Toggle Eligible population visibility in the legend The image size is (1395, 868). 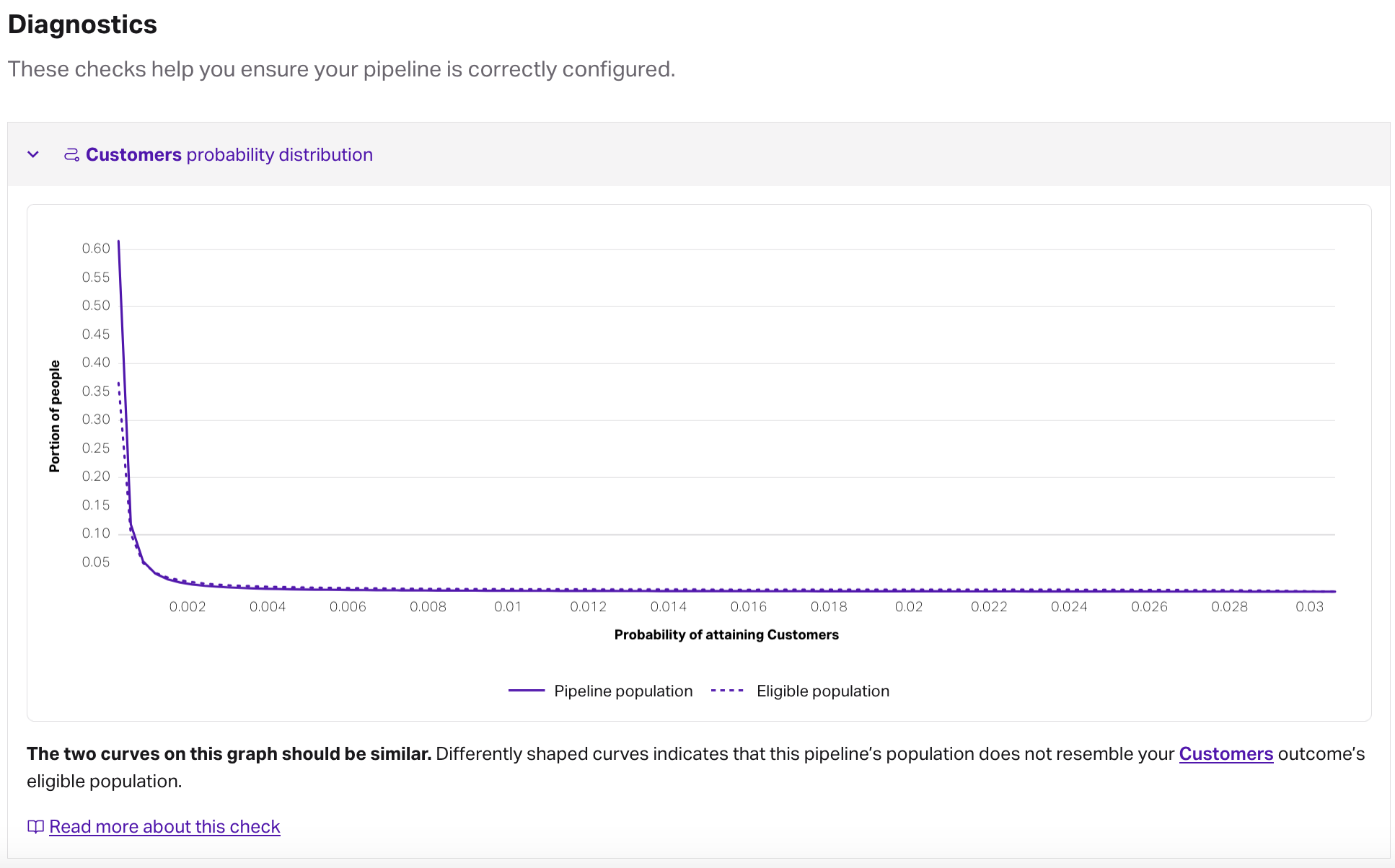click(822, 690)
